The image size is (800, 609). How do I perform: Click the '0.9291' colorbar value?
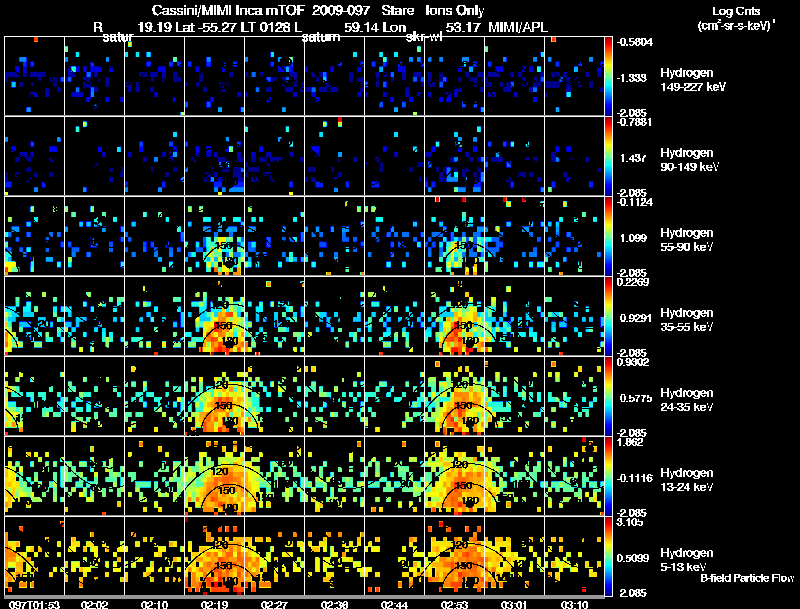636,318
